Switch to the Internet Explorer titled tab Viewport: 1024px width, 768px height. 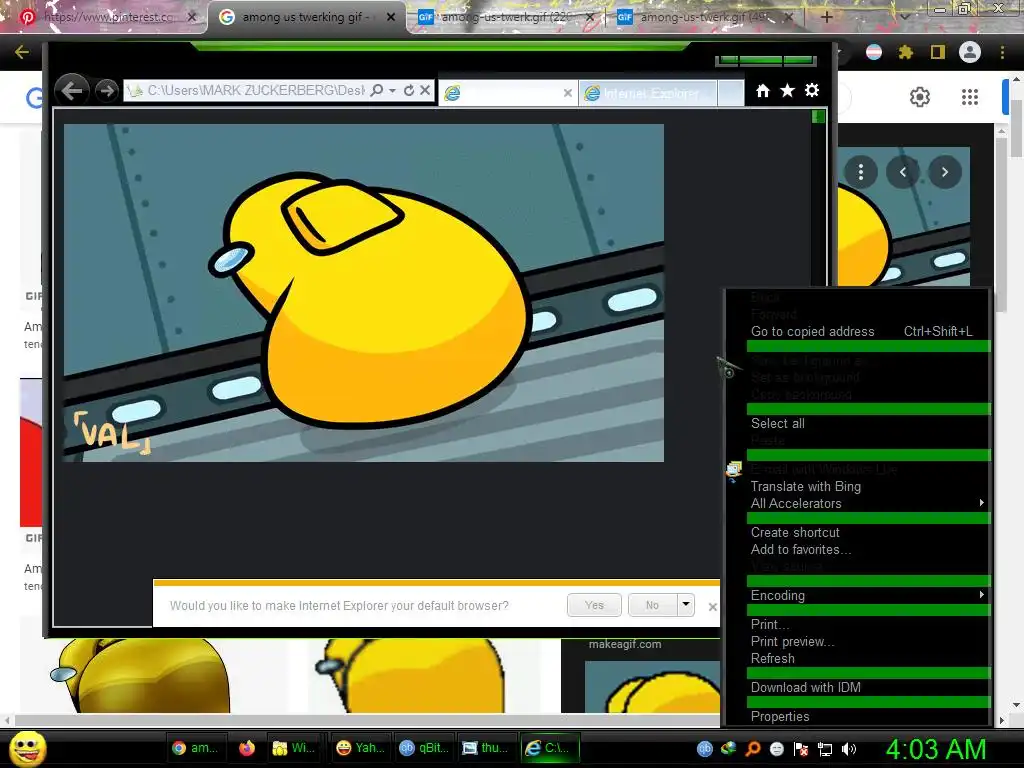(x=647, y=93)
